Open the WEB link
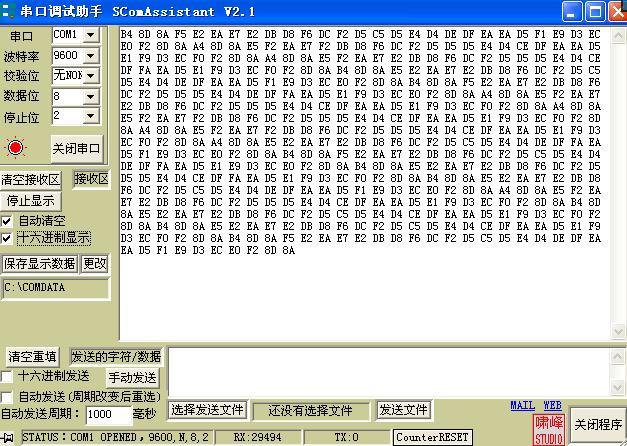 pos(552,405)
